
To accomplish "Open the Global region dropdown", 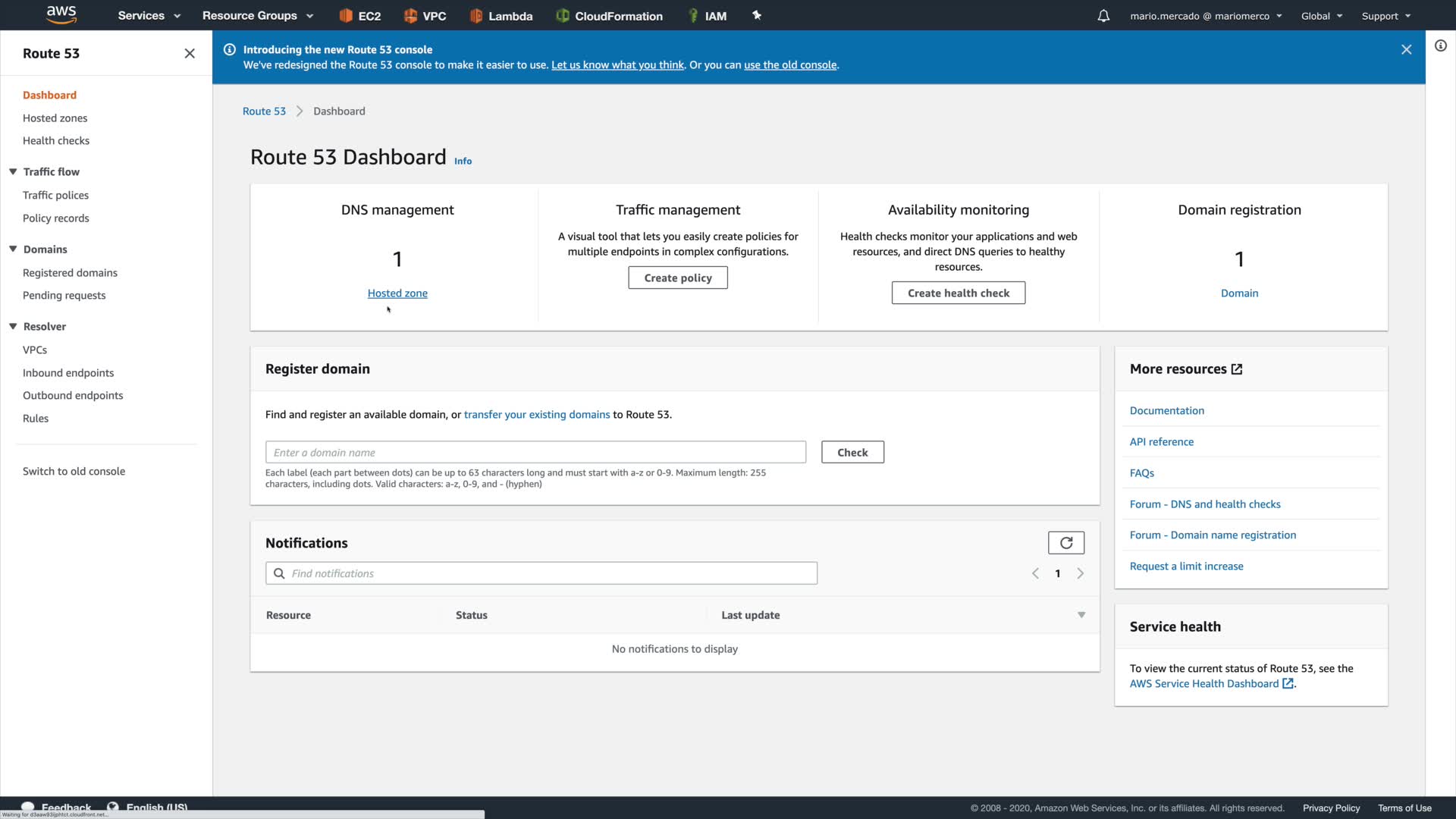I will (1321, 16).
